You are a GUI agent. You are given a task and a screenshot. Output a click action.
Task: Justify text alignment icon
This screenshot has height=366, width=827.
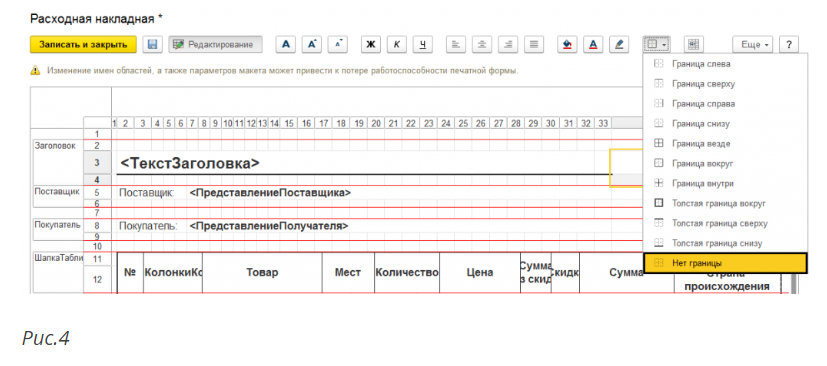pyautogui.click(x=534, y=44)
